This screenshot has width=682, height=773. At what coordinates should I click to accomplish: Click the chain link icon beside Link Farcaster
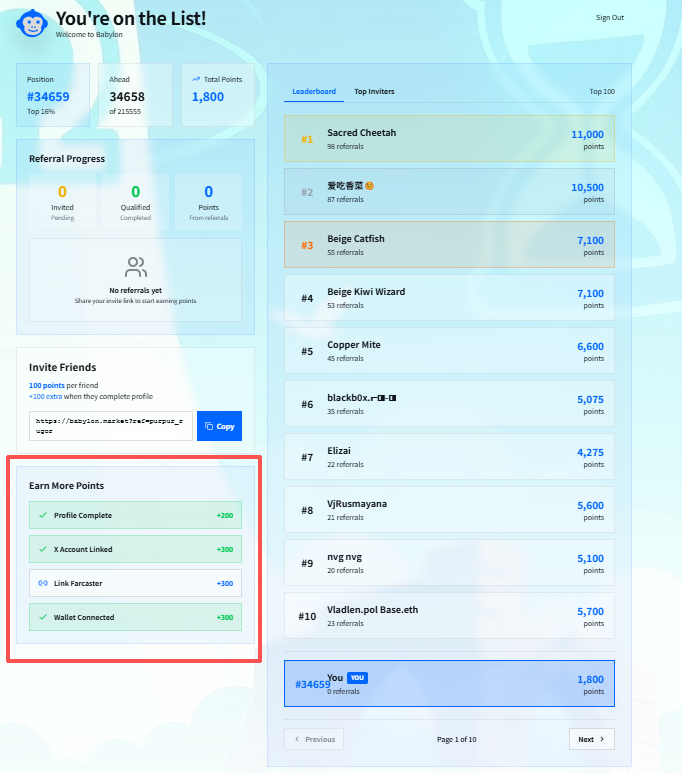pyautogui.click(x=43, y=583)
